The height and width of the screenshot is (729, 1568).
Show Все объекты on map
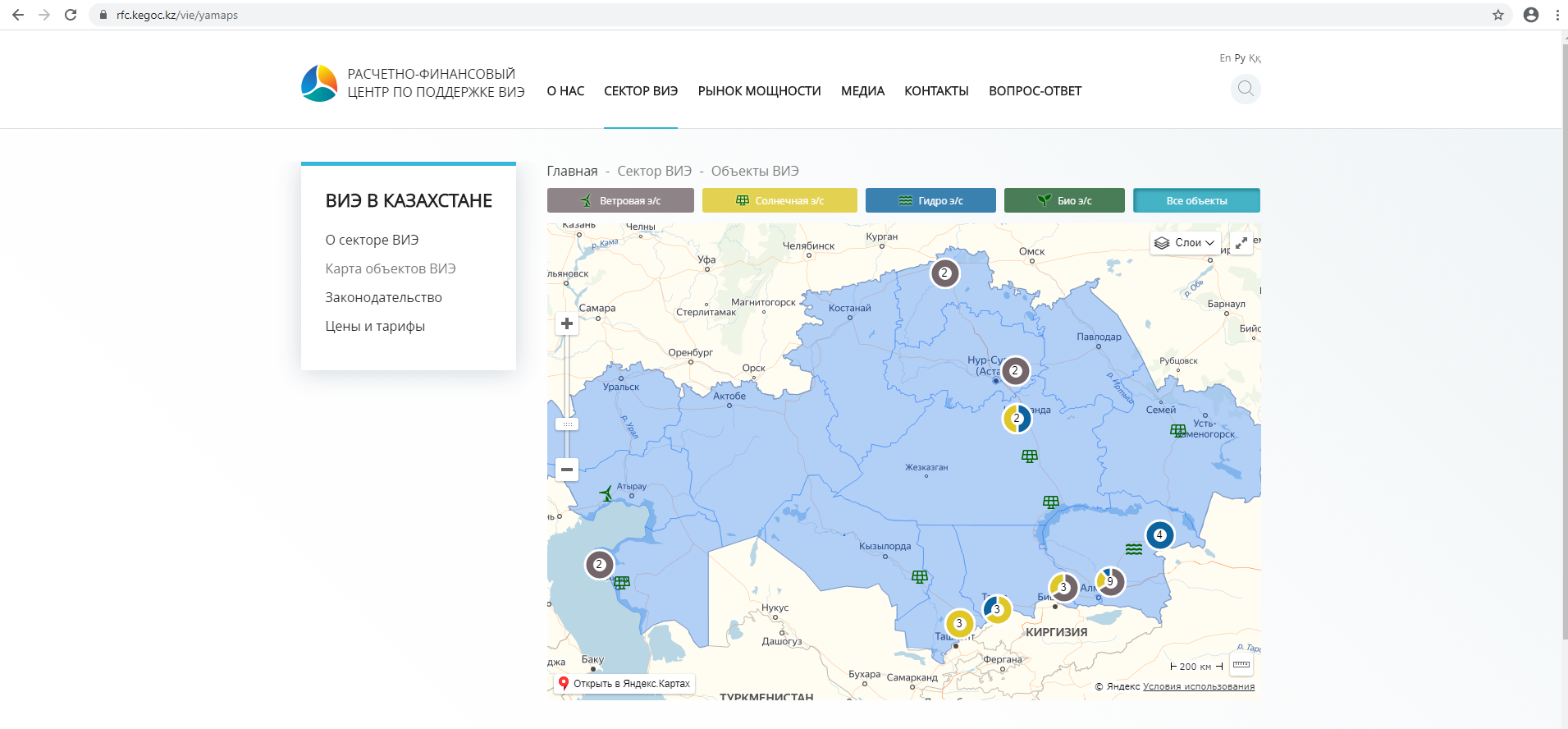pyautogui.click(x=1196, y=200)
